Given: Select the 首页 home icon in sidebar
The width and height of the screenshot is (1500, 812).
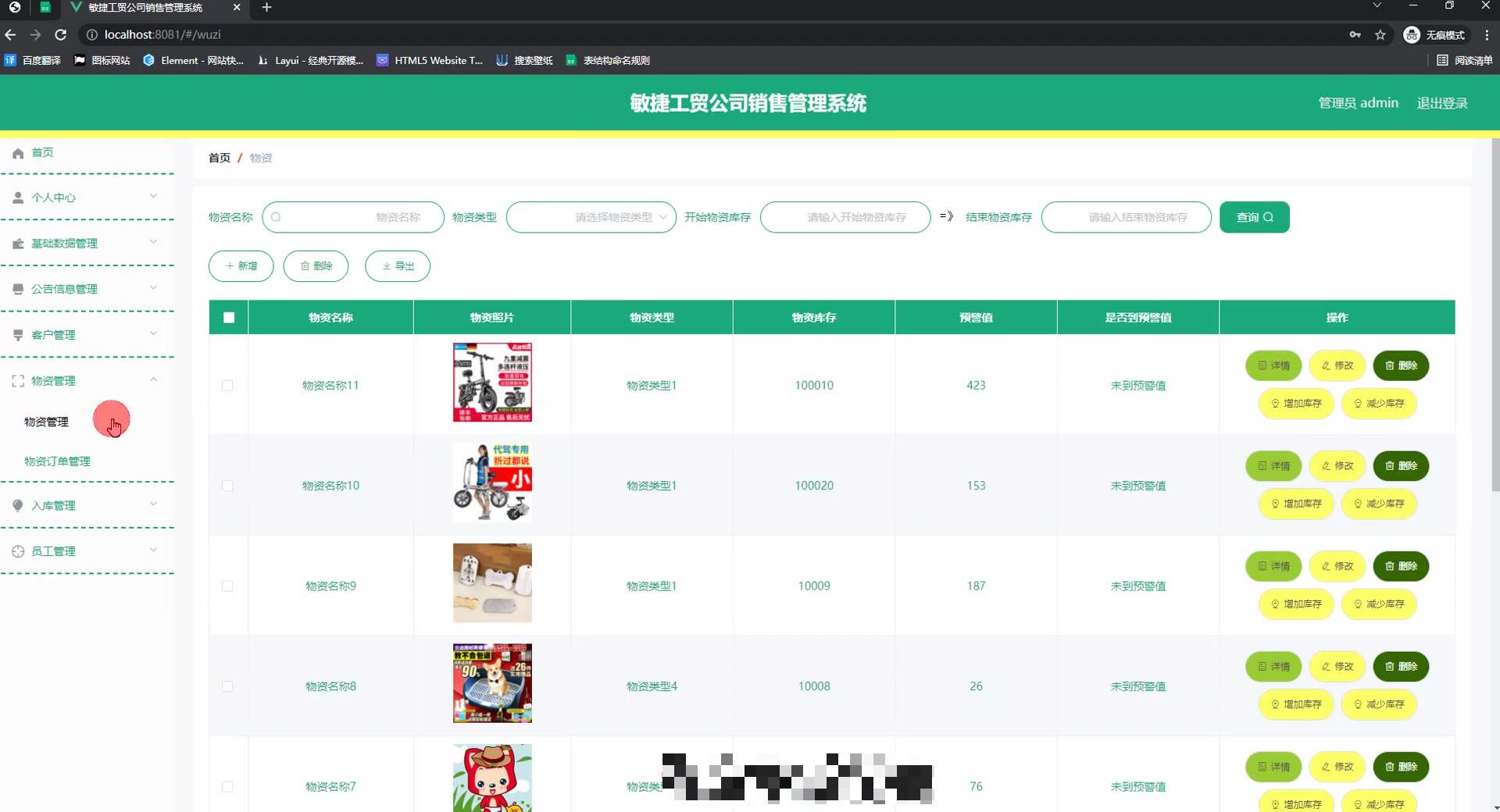Looking at the screenshot, I should pos(17,153).
